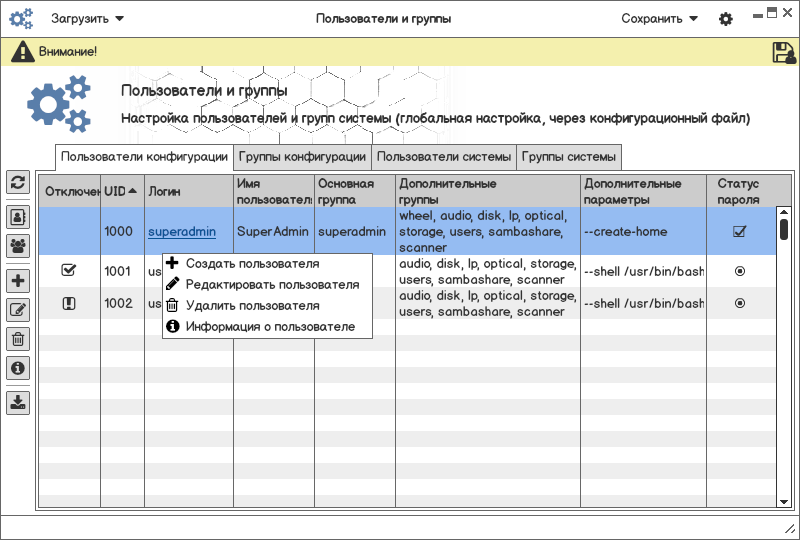Click the refresh icon in left sidebar

tap(18, 182)
